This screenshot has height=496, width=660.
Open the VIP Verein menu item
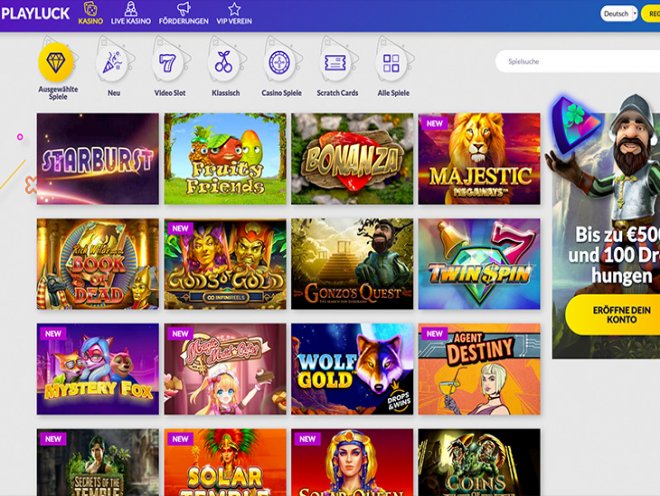235,14
